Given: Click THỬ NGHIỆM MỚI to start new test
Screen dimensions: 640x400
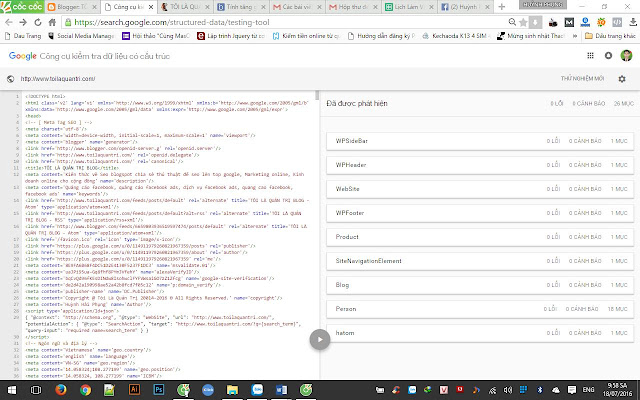Looking at the screenshot, I should 582,78.
